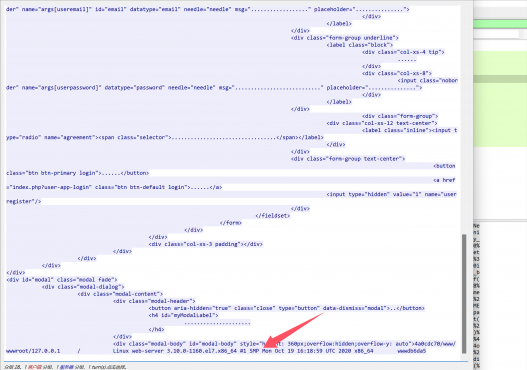This screenshot has height=370, width=527.
Task: Click the status text at window bottom
Action: coord(65,367)
